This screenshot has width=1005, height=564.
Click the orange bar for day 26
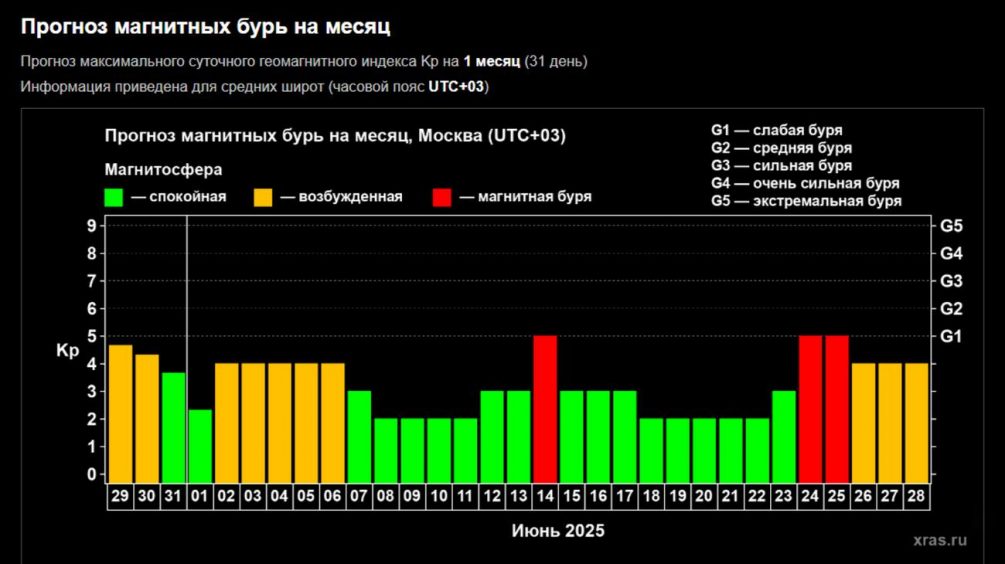point(864,422)
